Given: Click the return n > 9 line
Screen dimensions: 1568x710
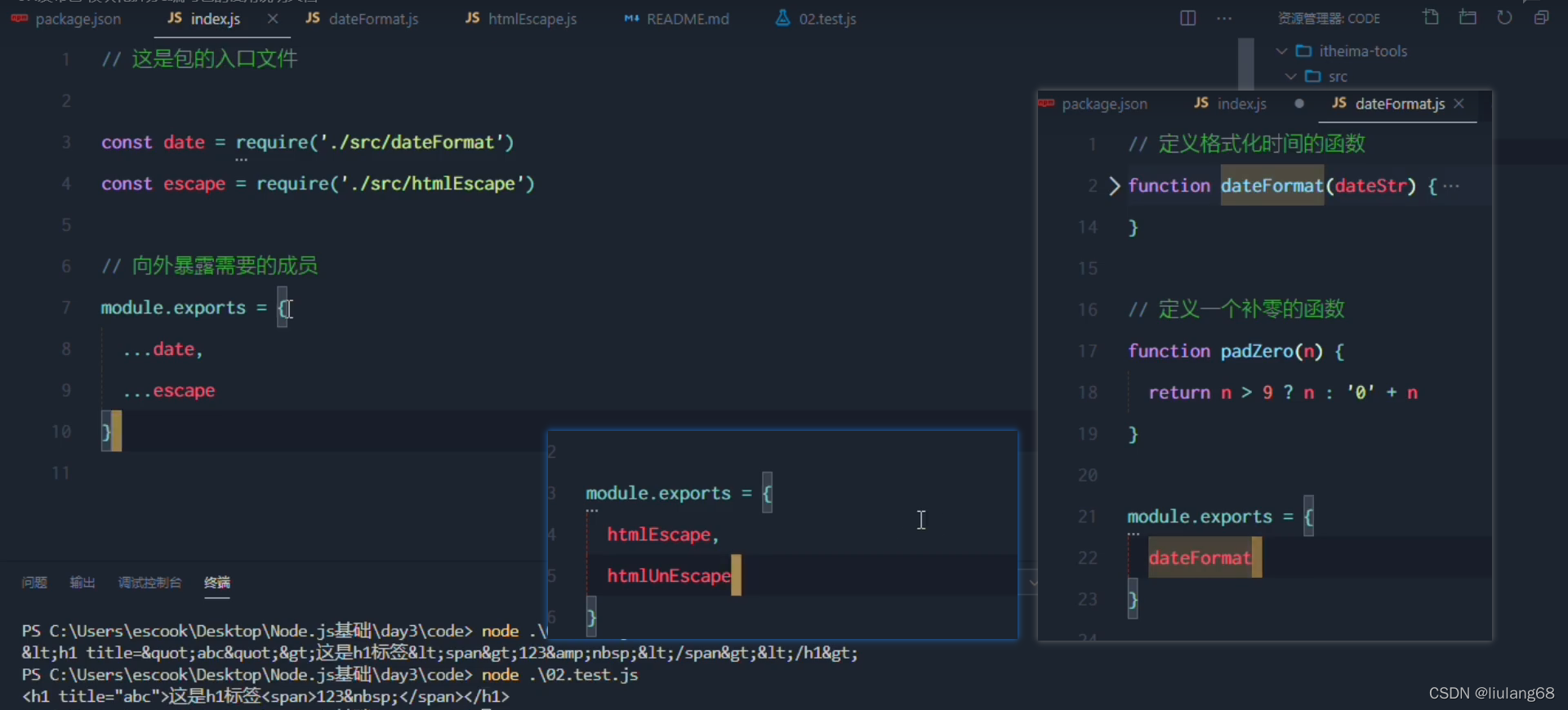Looking at the screenshot, I should point(1283,393).
